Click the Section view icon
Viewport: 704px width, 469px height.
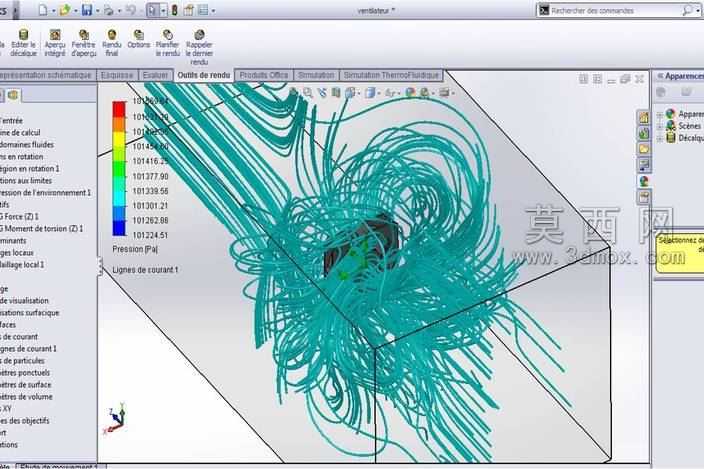click(x=336, y=93)
